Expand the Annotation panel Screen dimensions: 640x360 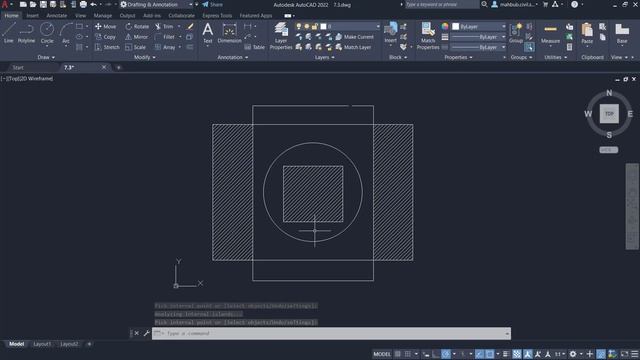tap(233, 58)
